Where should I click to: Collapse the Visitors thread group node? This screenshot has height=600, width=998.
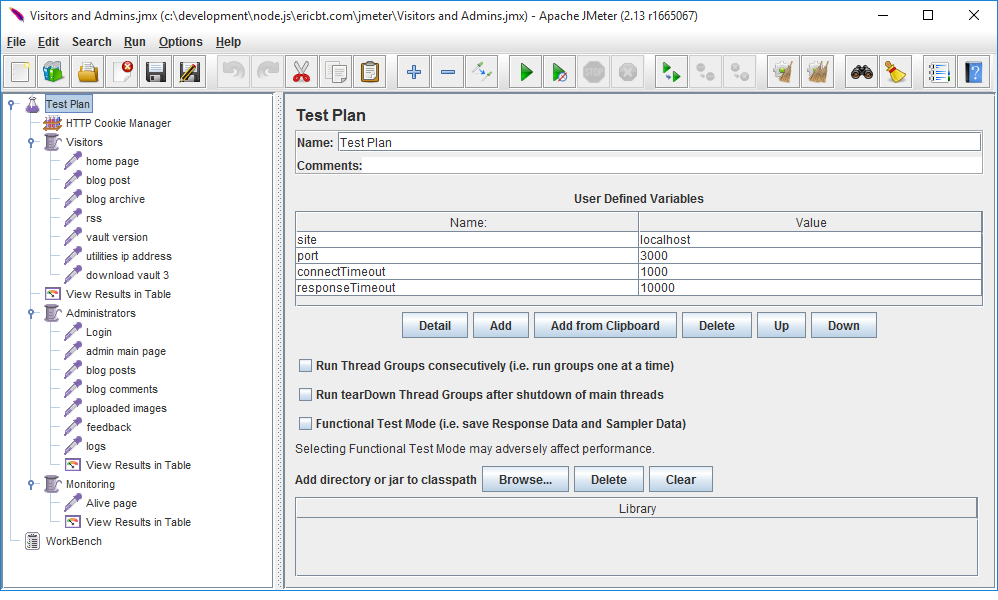click(31, 143)
